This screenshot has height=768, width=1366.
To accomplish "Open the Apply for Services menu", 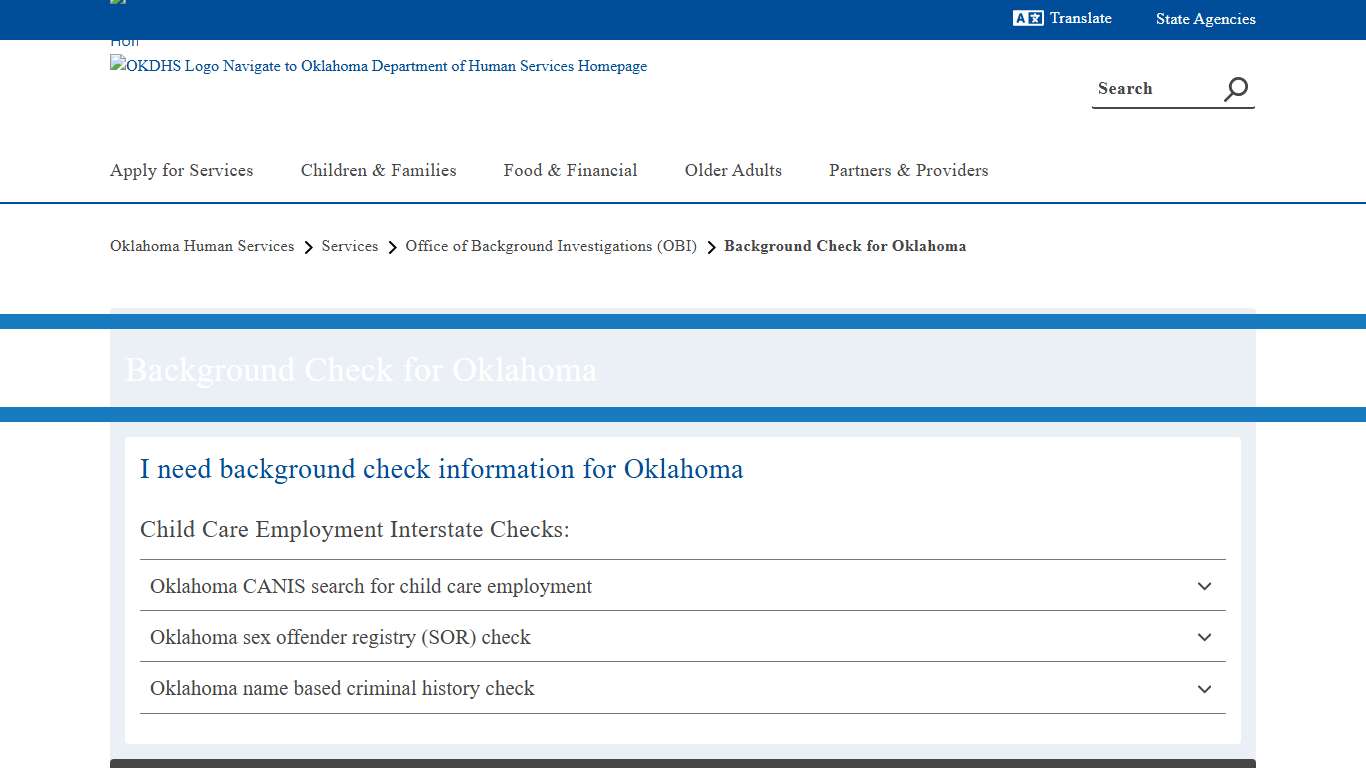I will [181, 170].
